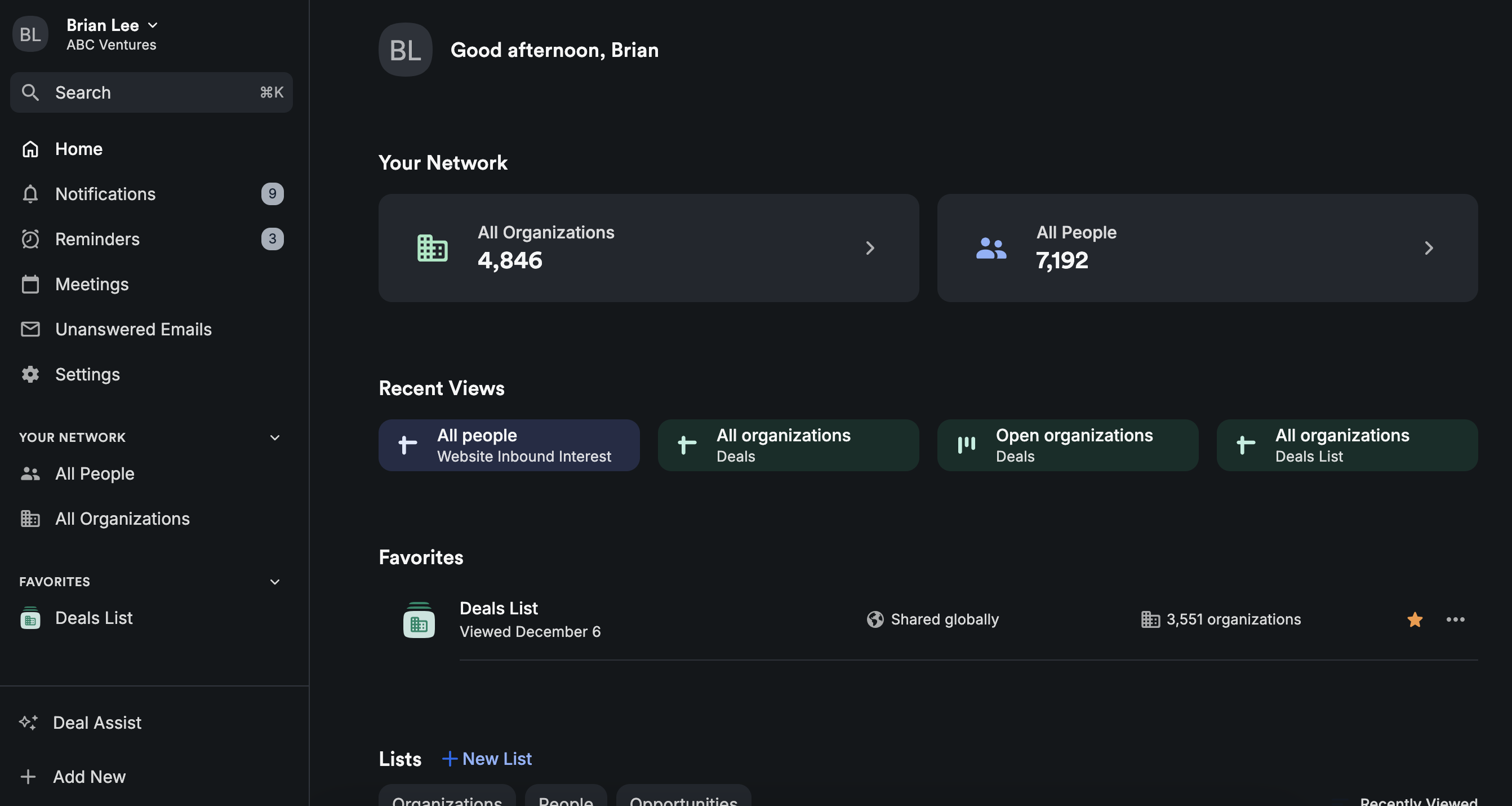Click the '4,846' organizations count

[x=510, y=260]
